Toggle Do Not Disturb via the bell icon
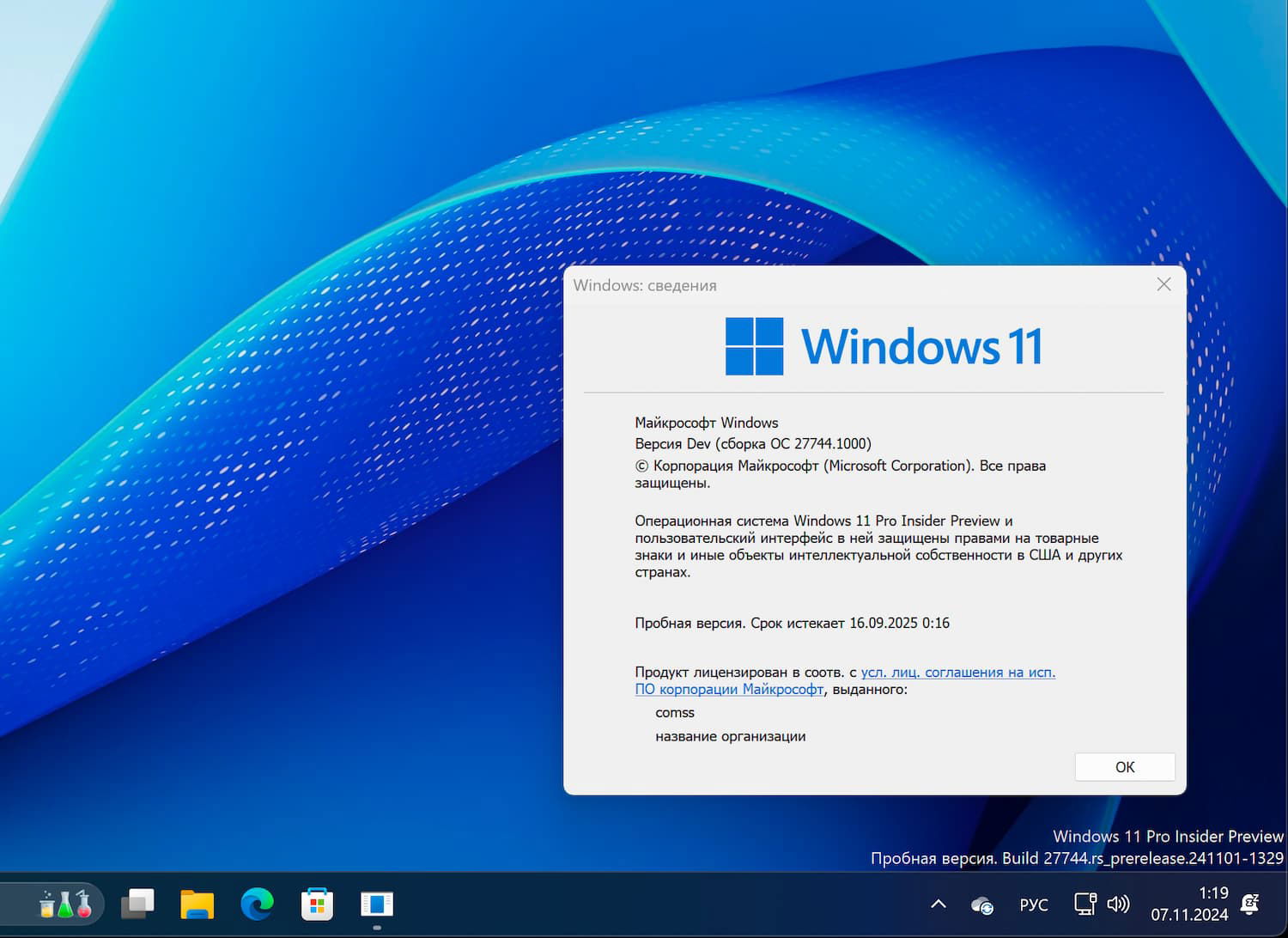Viewport: 1288px width, 938px height. (1250, 904)
